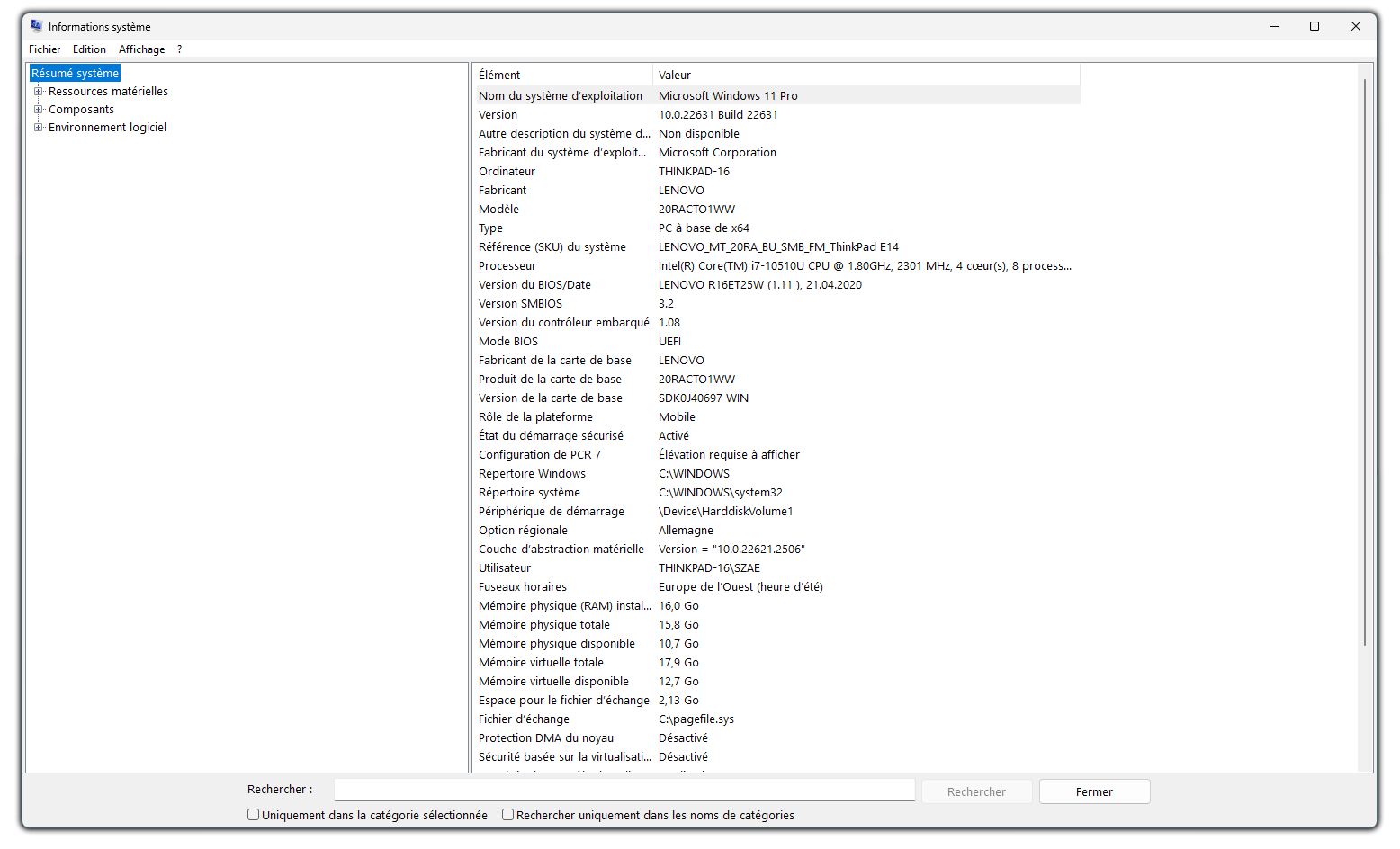Check Rechercher uniquement dans les noms de catégories
Screen dimensions: 1400x849
(508, 815)
